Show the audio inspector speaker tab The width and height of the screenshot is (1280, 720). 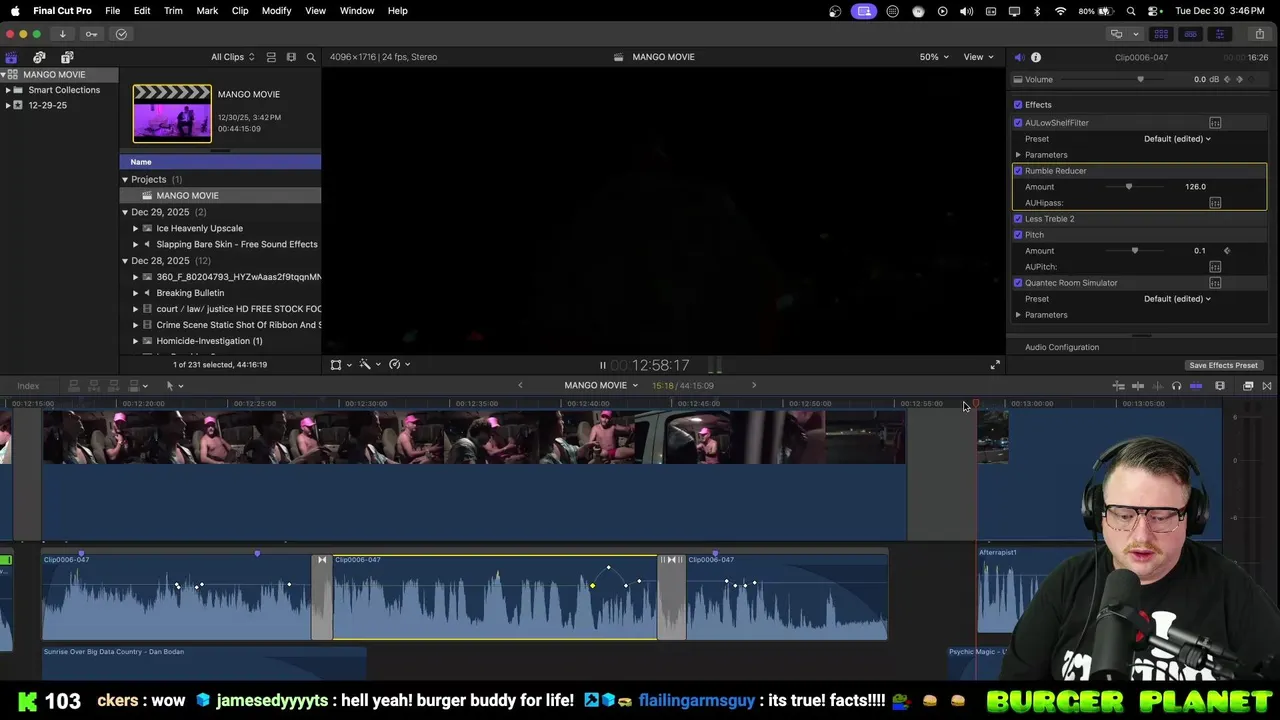[x=1019, y=57]
